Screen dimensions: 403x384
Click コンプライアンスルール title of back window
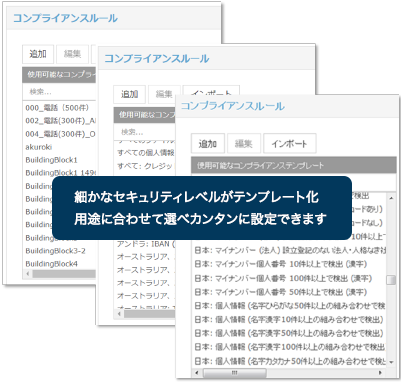(65, 18)
